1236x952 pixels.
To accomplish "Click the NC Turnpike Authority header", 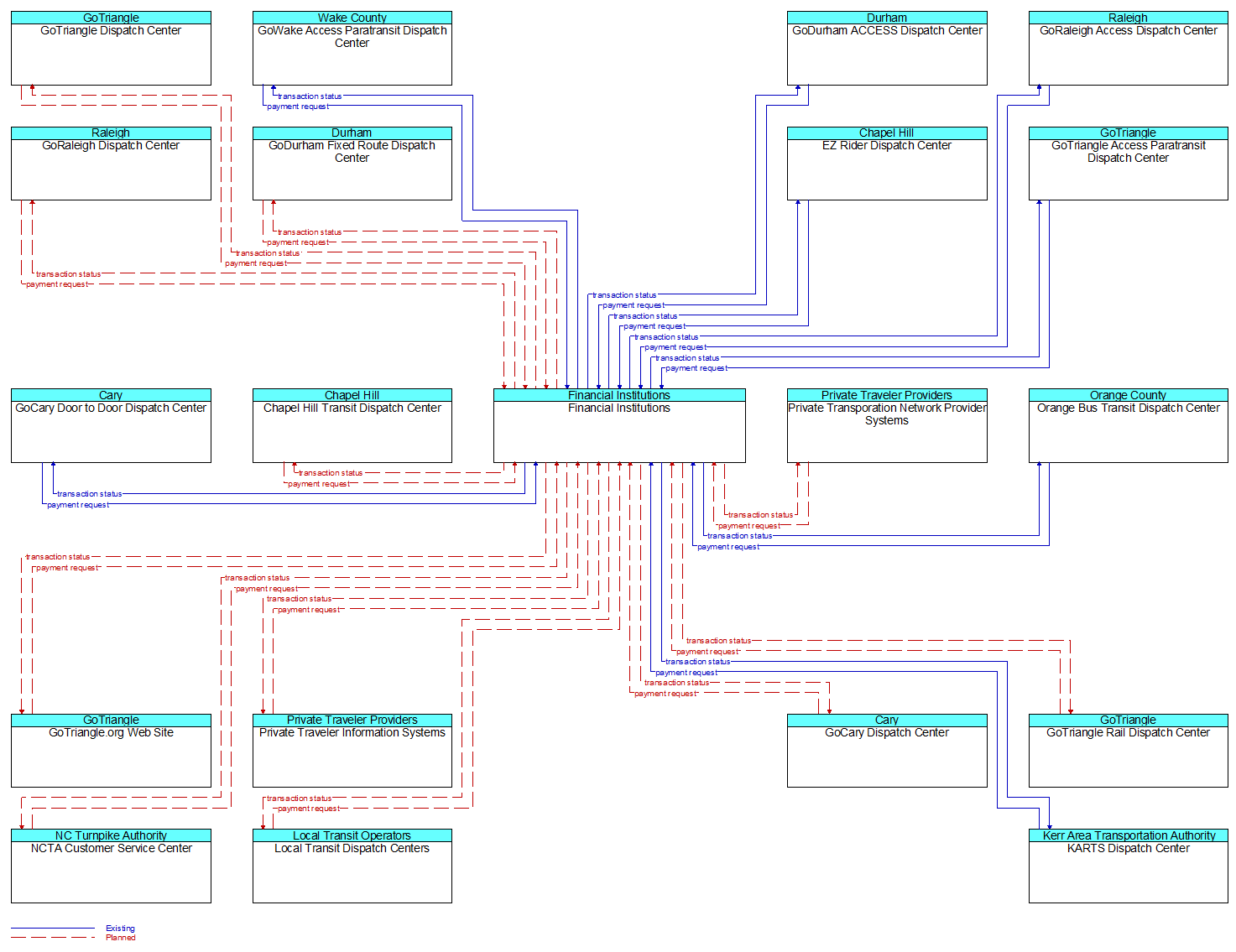I will point(111,835).
